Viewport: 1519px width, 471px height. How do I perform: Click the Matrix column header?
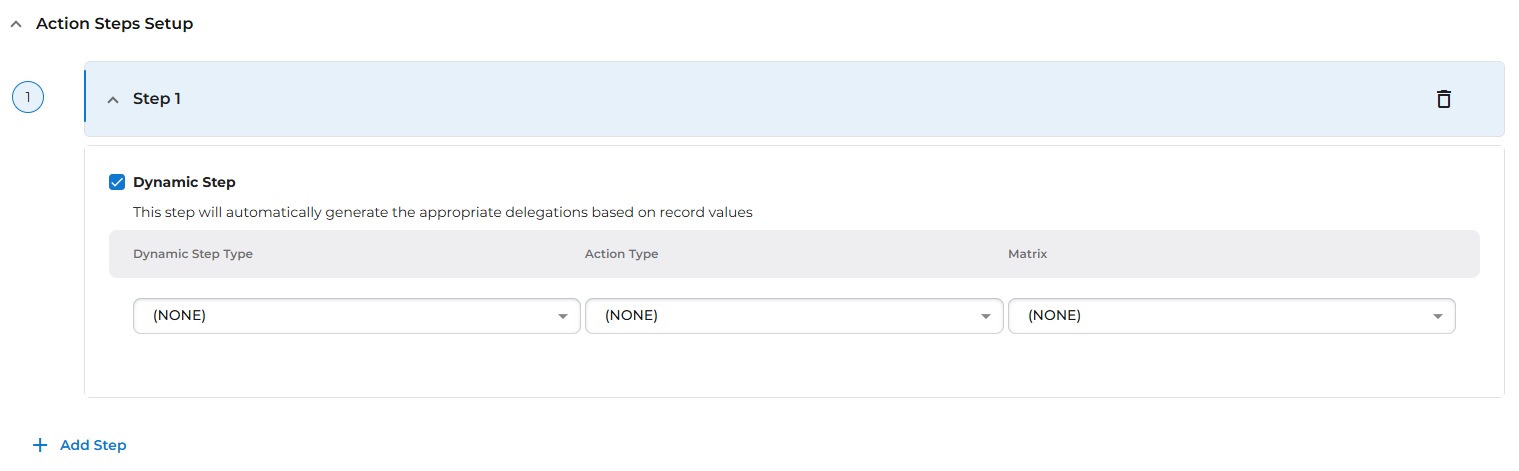(1027, 254)
